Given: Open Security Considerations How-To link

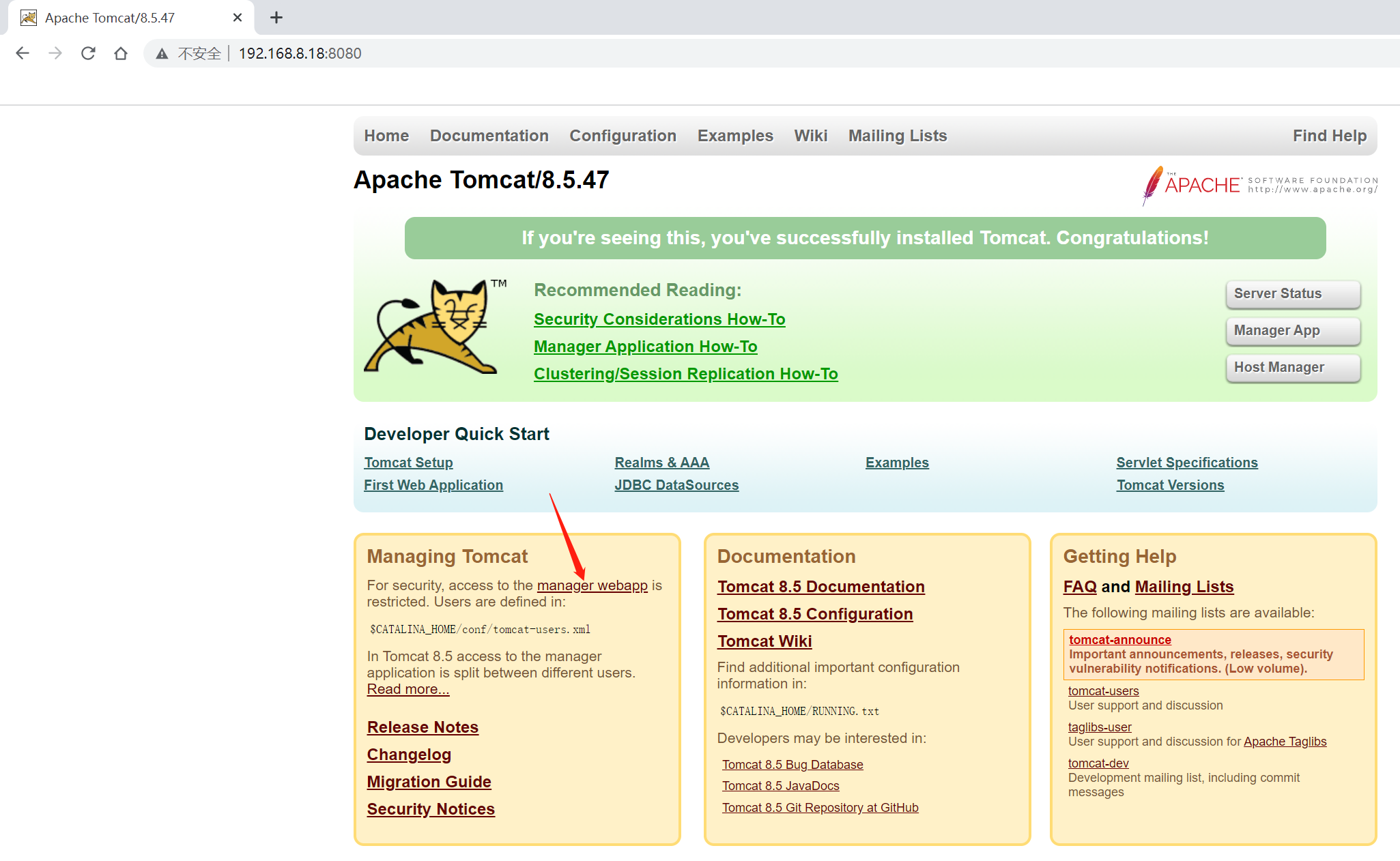Looking at the screenshot, I should pyautogui.click(x=659, y=319).
